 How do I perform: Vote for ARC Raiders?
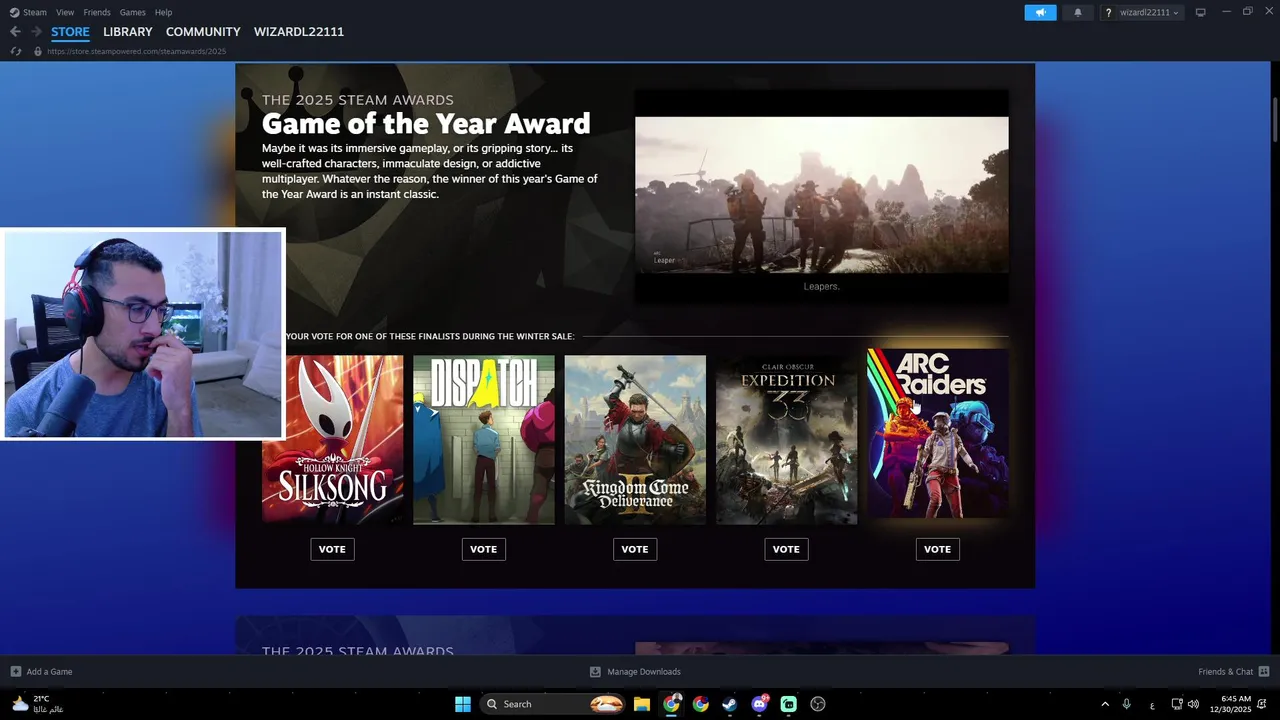[x=937, y=549]
